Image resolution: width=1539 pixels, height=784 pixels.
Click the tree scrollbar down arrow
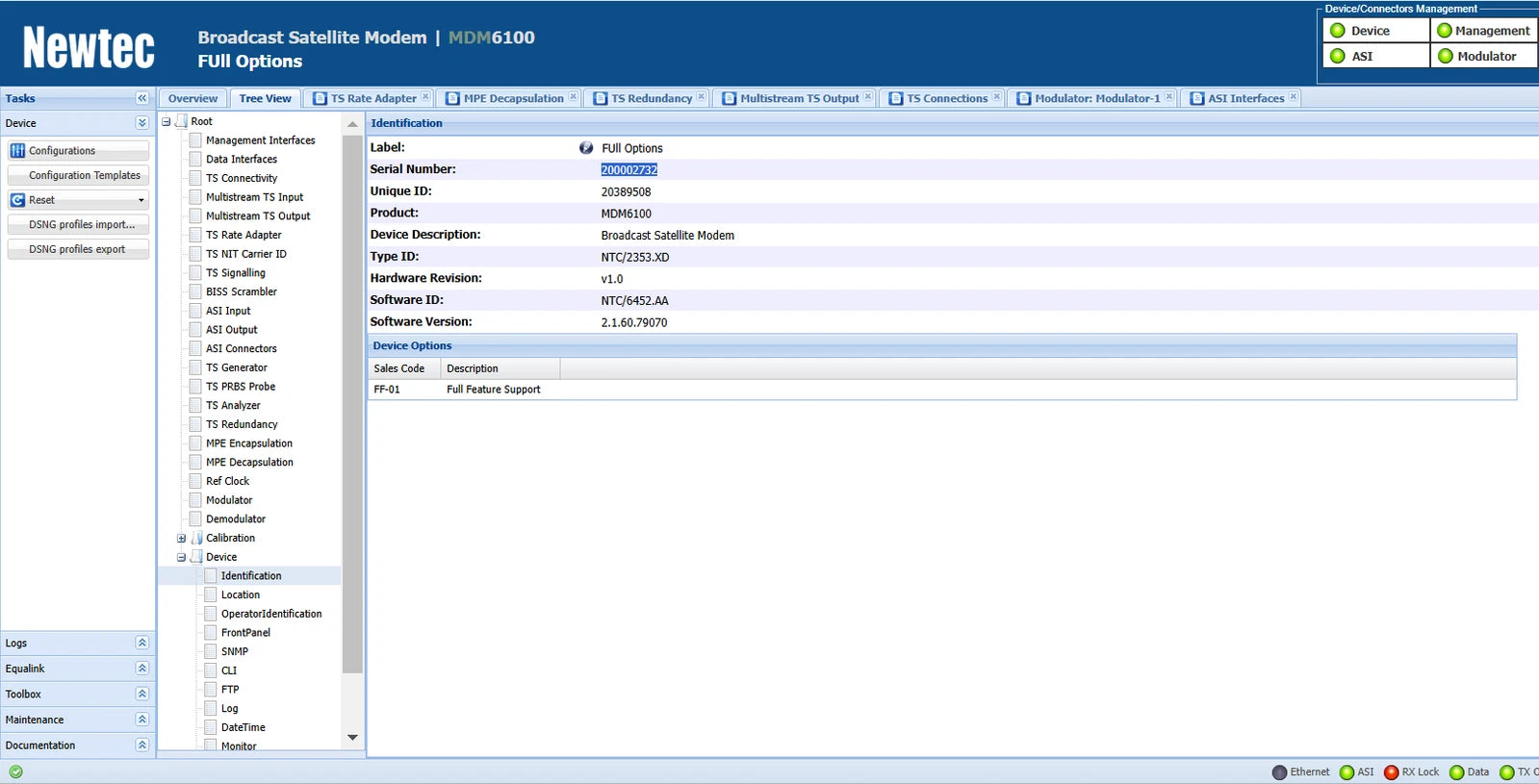(x=352, y=738)
